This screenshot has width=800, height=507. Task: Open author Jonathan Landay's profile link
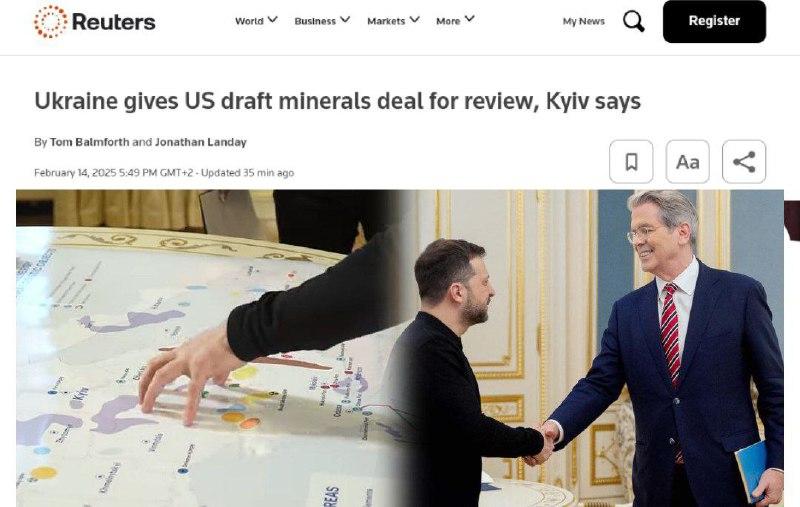(201, 142)
